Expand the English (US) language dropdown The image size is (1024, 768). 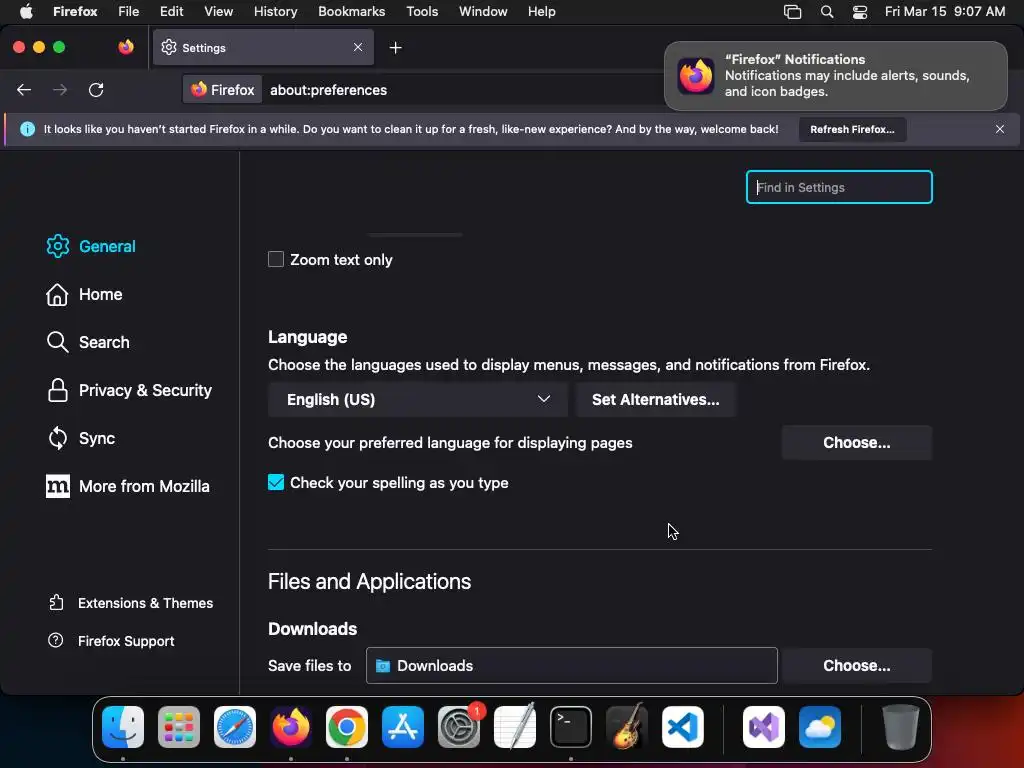[x=417, y=399]
